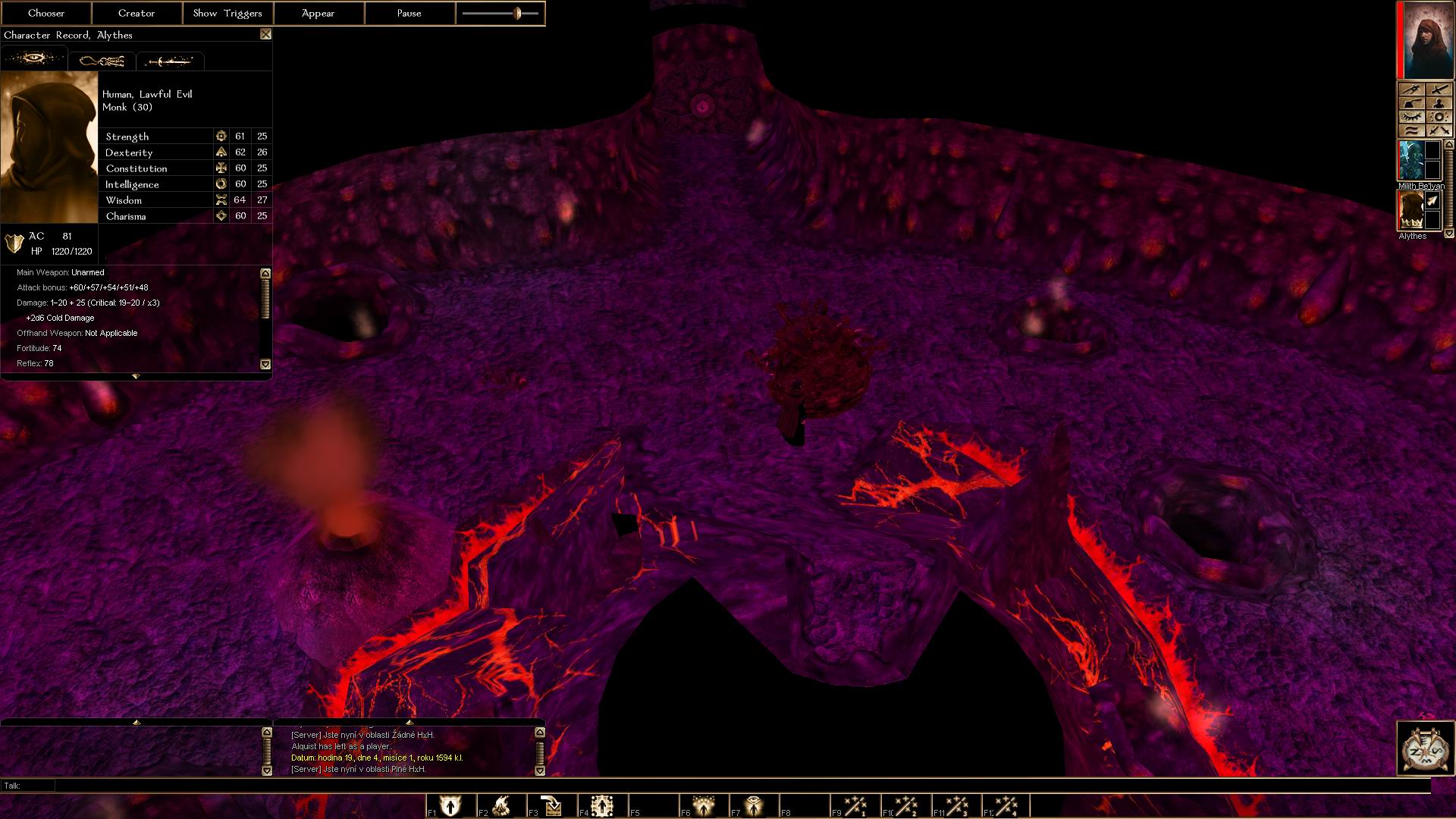This screenshot has width=1456, height=819.
Task: Use the F9 wand quickslot
Action: (x=855, y=805)
